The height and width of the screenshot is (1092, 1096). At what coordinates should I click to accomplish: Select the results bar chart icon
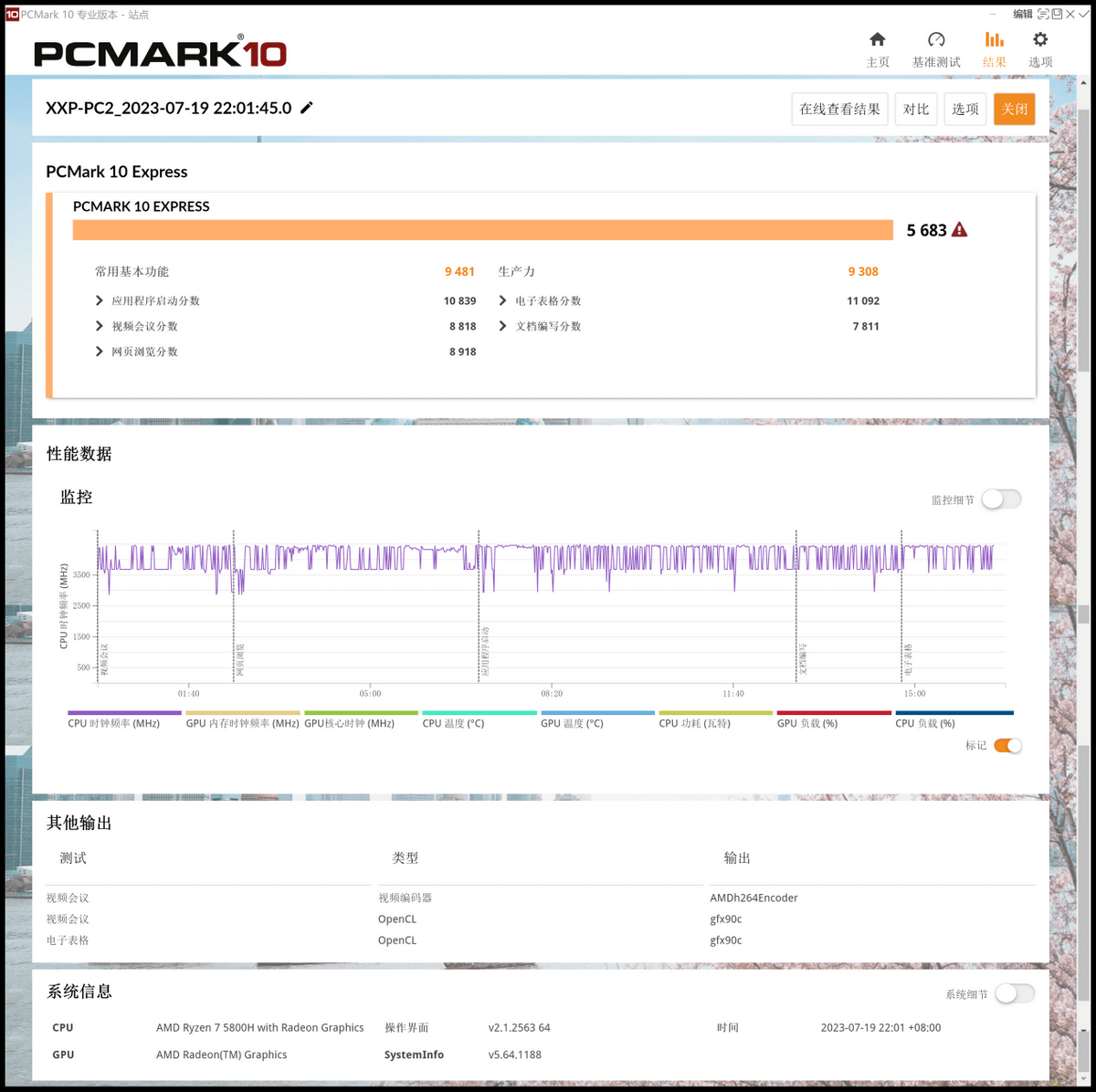995,39
